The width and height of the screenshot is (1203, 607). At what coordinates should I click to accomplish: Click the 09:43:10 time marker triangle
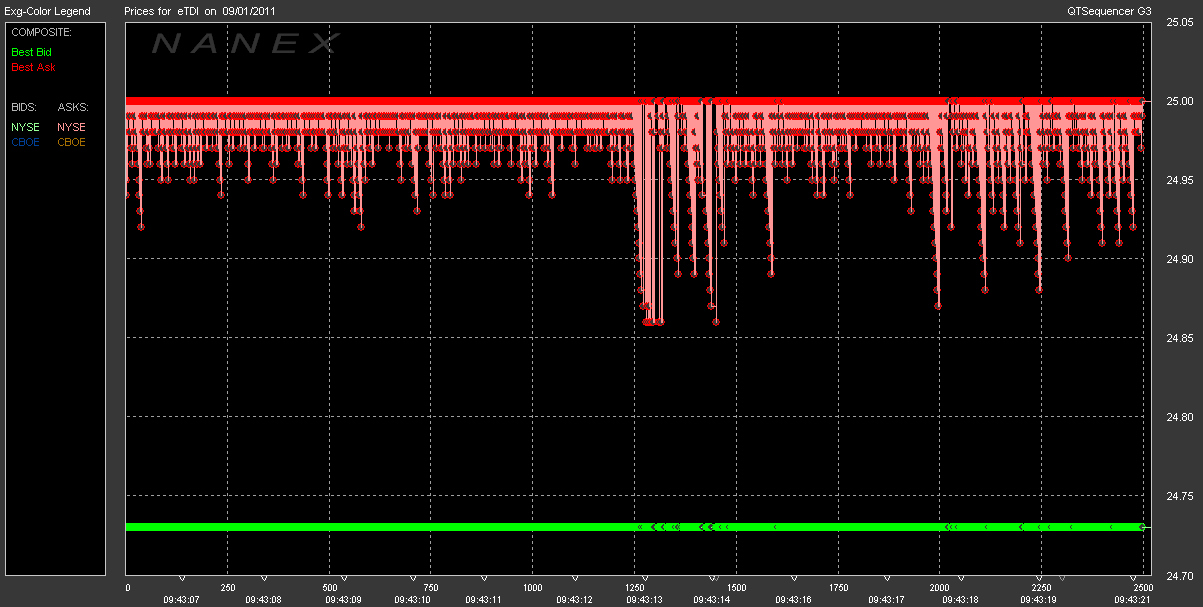tap(412, 578)
